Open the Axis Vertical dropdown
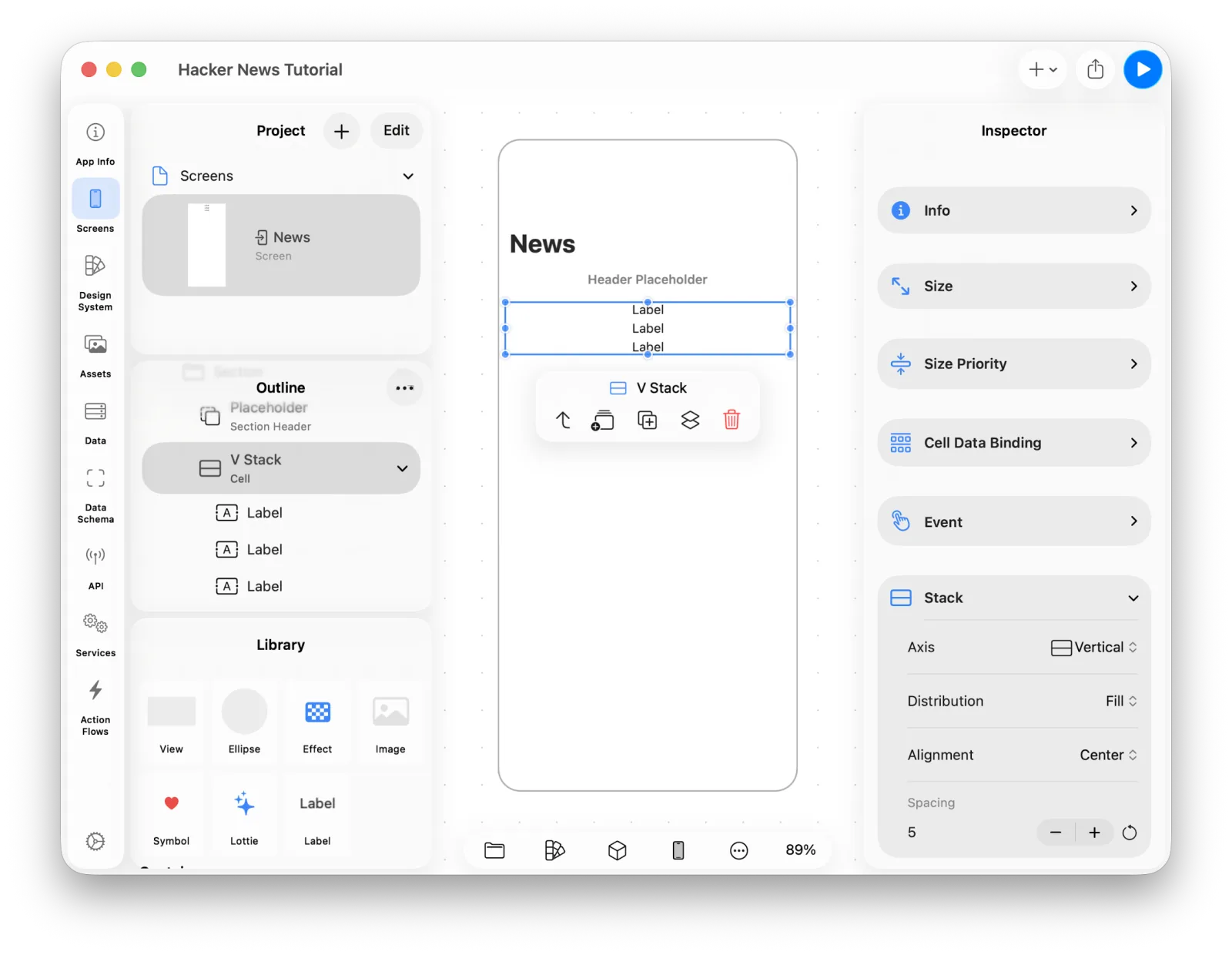 [1093, 648]
